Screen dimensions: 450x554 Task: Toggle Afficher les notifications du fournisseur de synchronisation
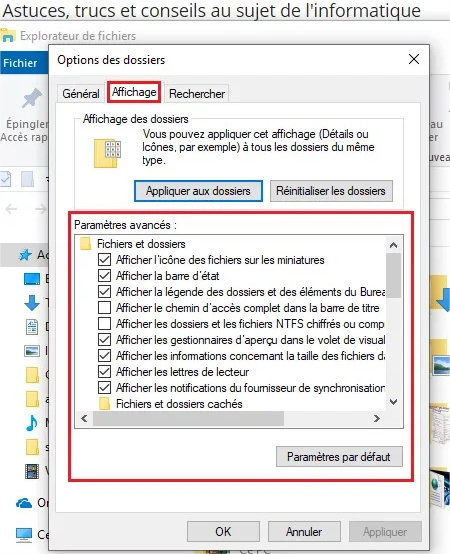click(x=104, y=388)
